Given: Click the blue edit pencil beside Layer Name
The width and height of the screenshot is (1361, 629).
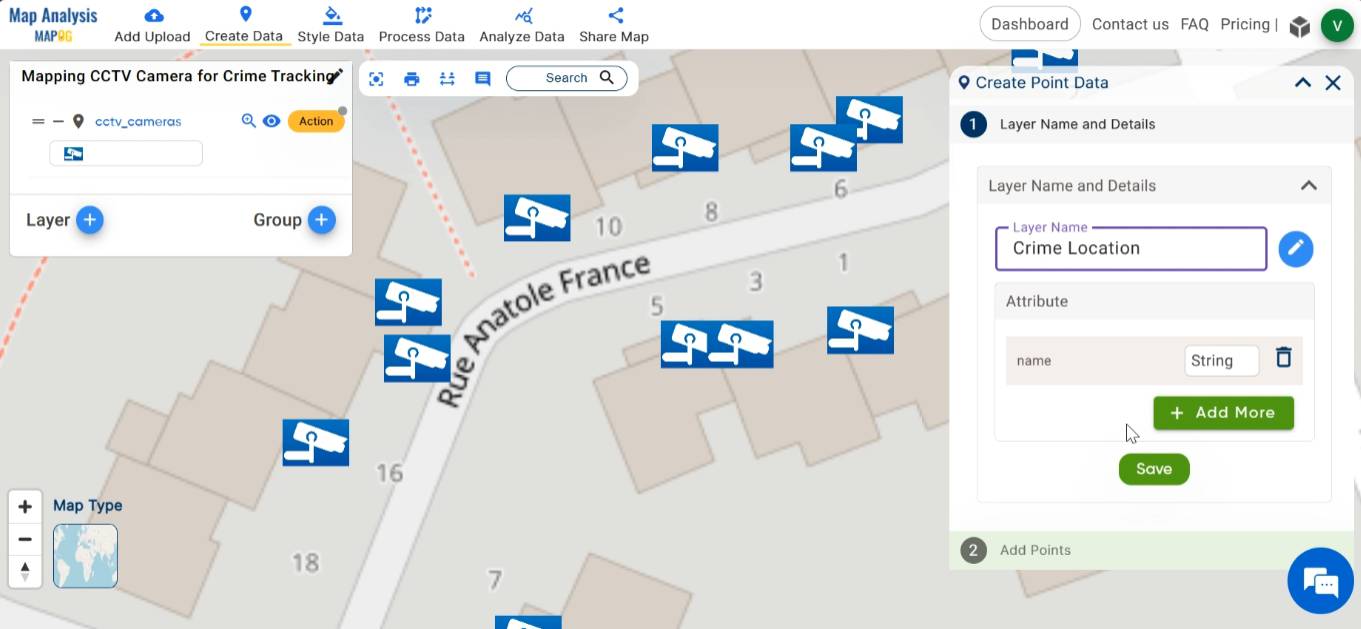Looking at the screenshot, I should point(1296,249).
